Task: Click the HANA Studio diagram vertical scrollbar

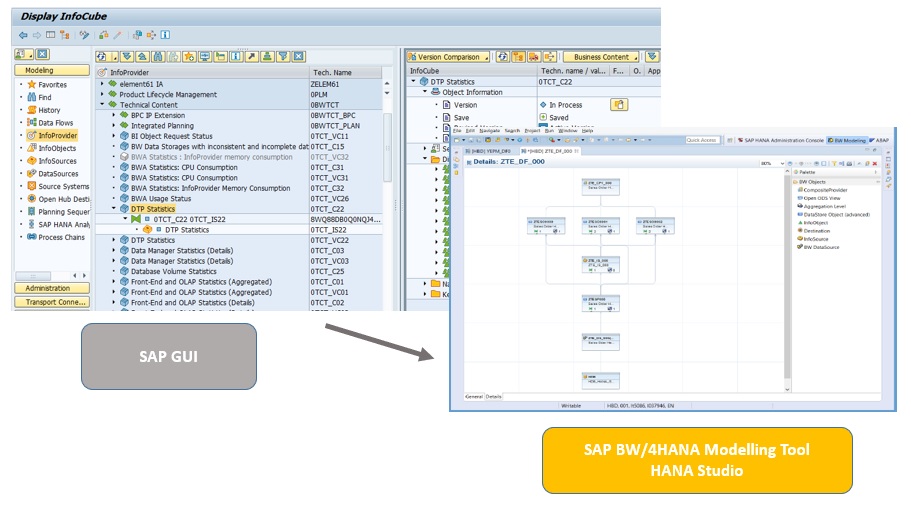Action: coord(787,279)
